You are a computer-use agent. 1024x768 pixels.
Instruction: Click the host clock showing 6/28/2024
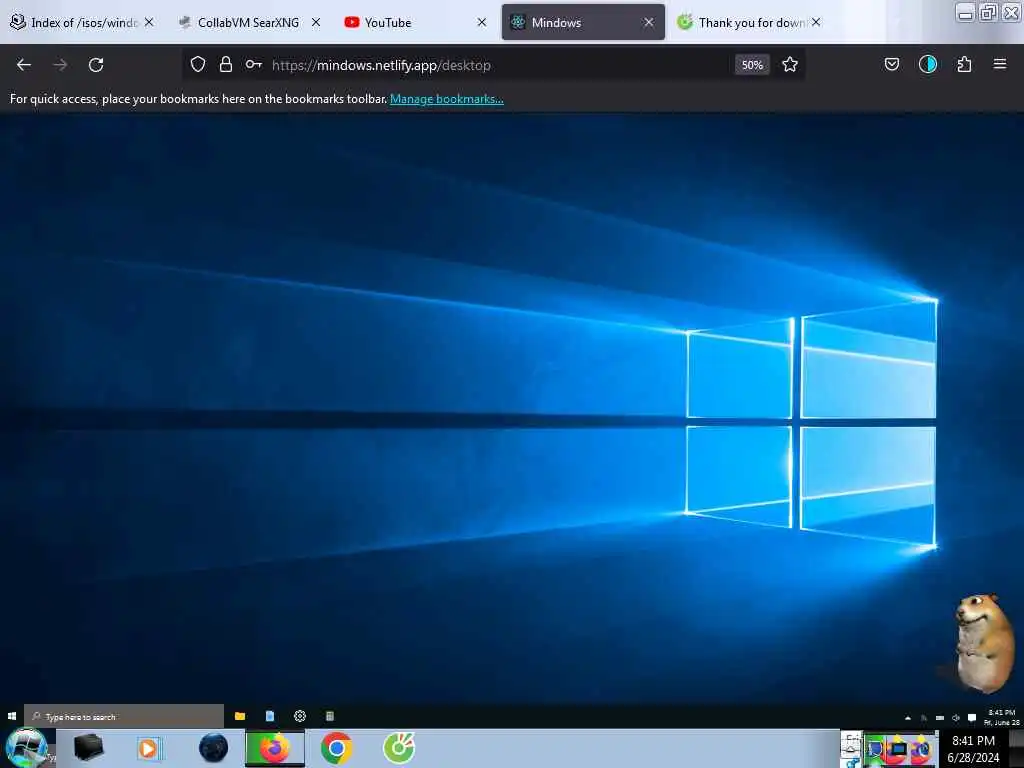pyautogui.click(x=973, y=749)
